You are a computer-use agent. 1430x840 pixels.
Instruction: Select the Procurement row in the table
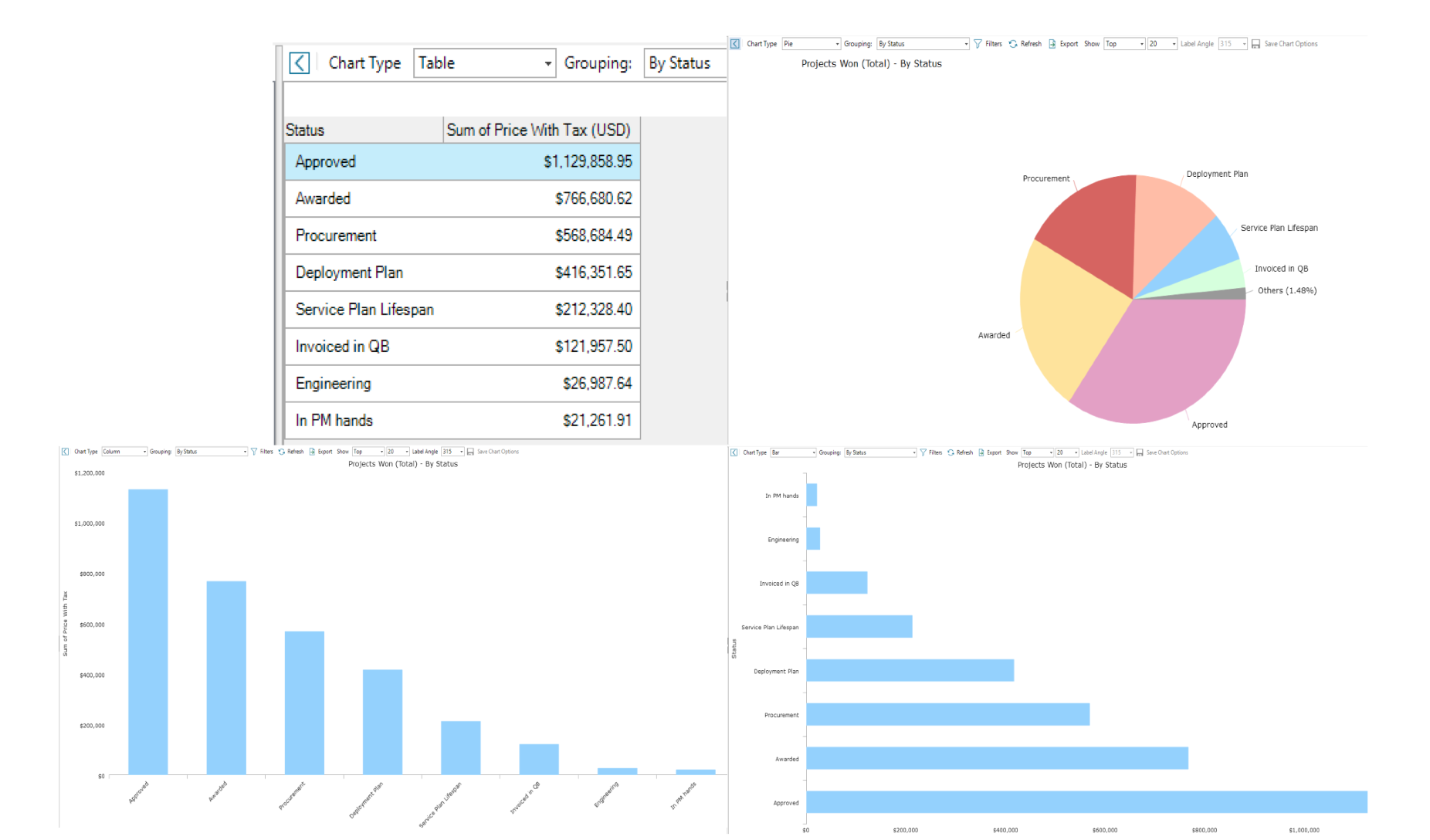[463, 236]
